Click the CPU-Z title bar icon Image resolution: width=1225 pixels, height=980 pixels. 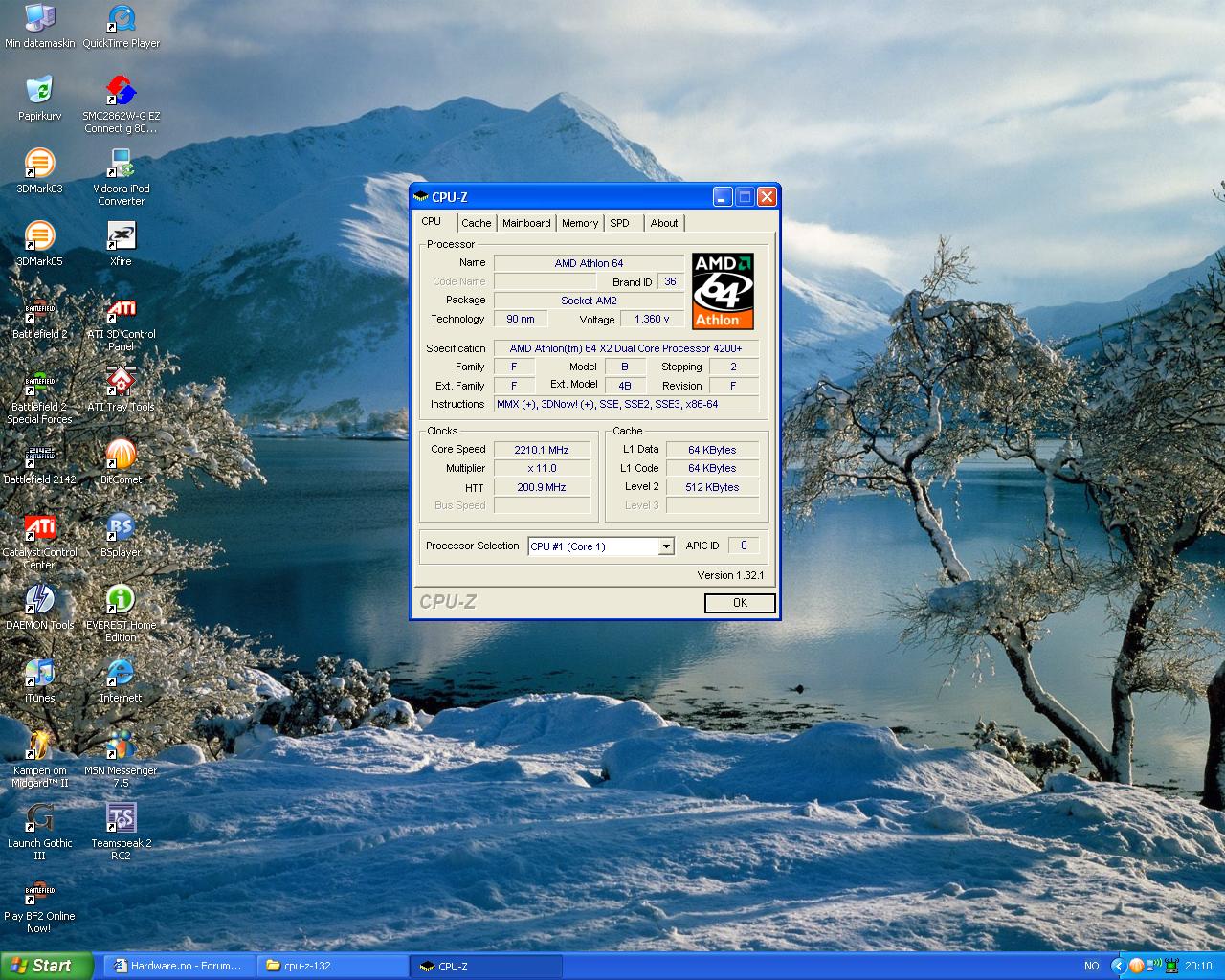[421, 197]
